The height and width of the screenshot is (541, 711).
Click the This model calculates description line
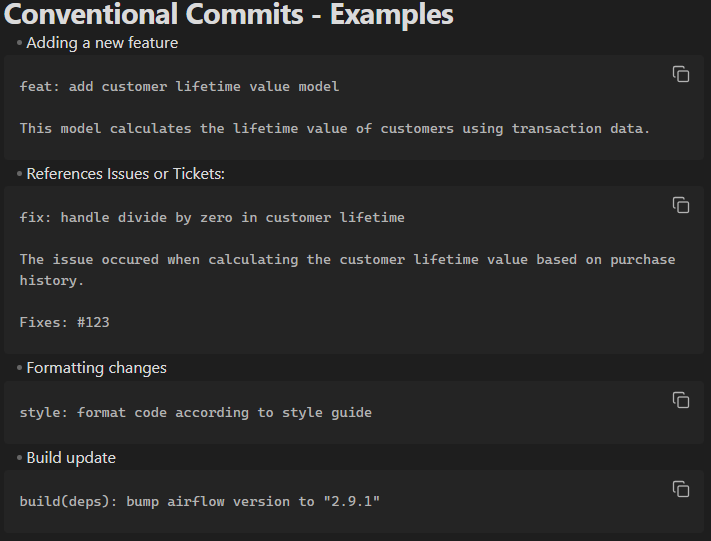coord(335,128)
